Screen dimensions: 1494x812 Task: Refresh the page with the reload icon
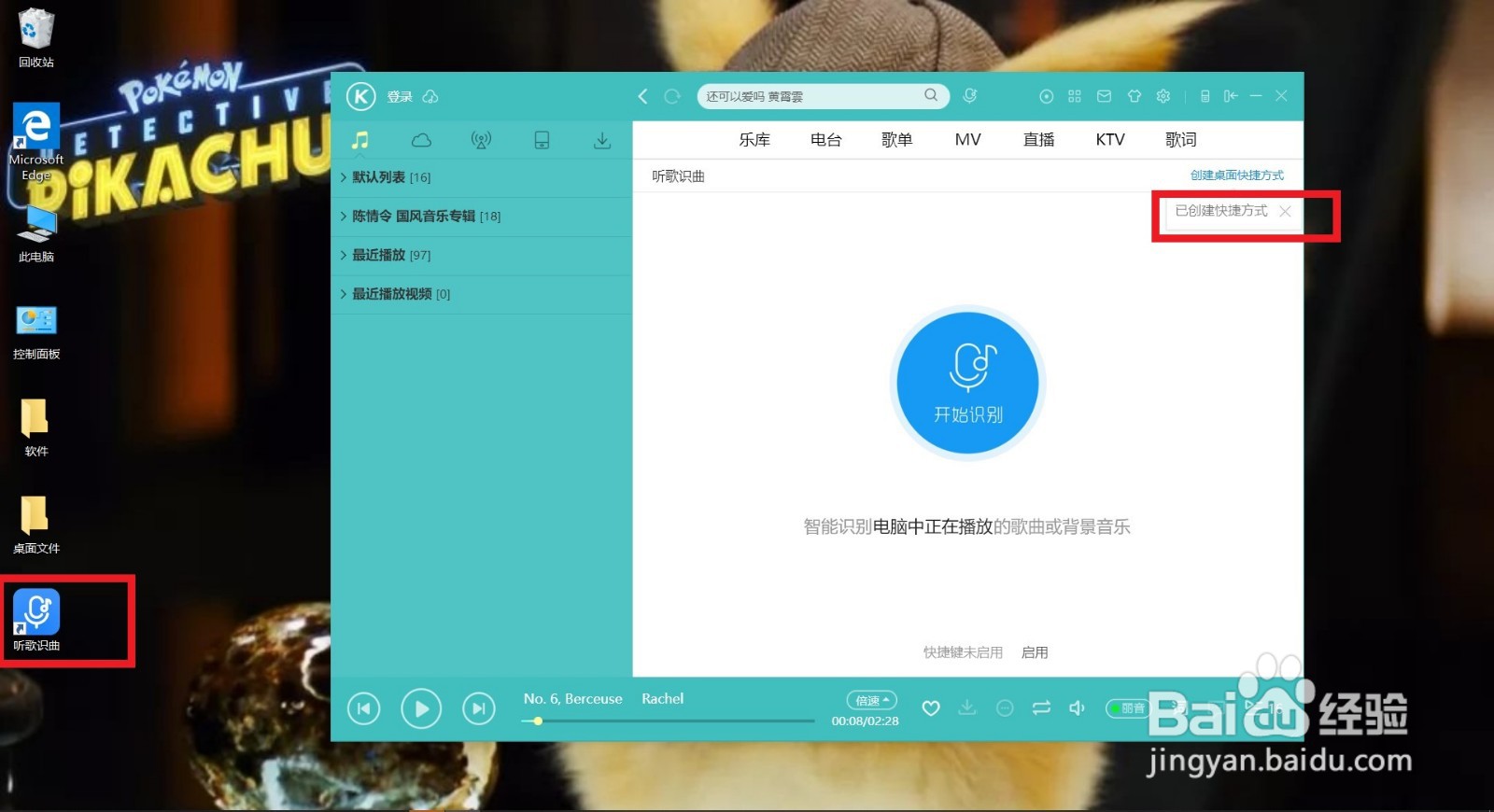(671, 96)
